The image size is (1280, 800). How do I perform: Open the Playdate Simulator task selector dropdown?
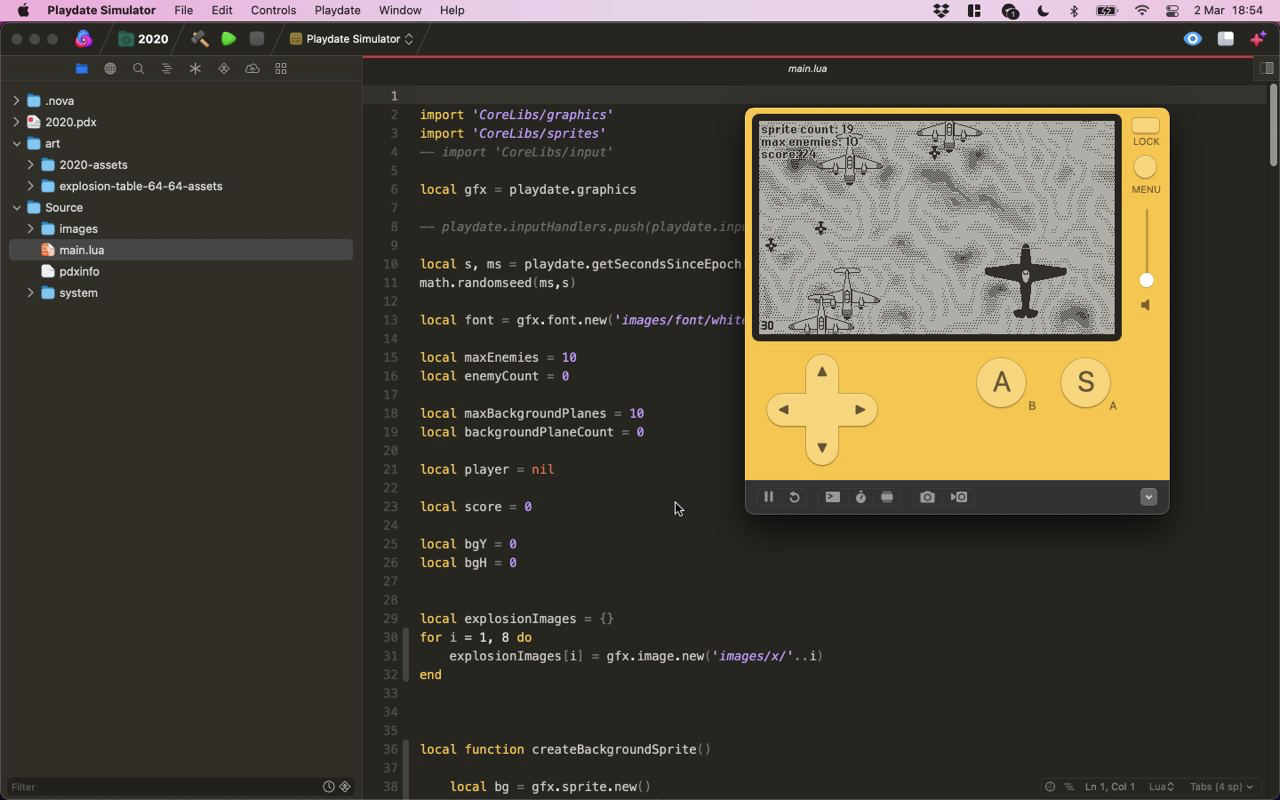(351, 39)
